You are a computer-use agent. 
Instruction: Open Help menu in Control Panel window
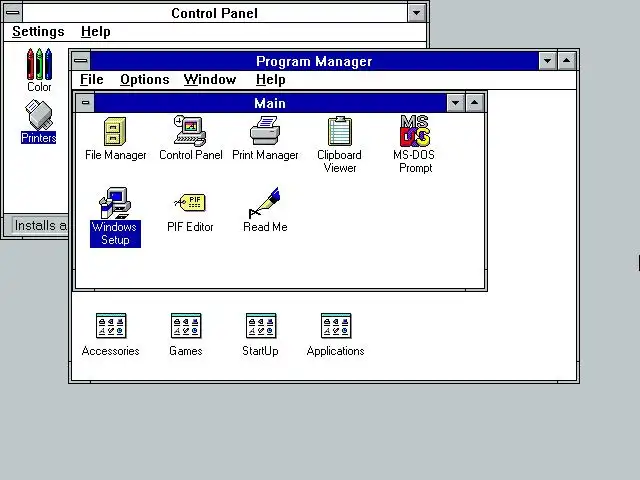point(96,32)
